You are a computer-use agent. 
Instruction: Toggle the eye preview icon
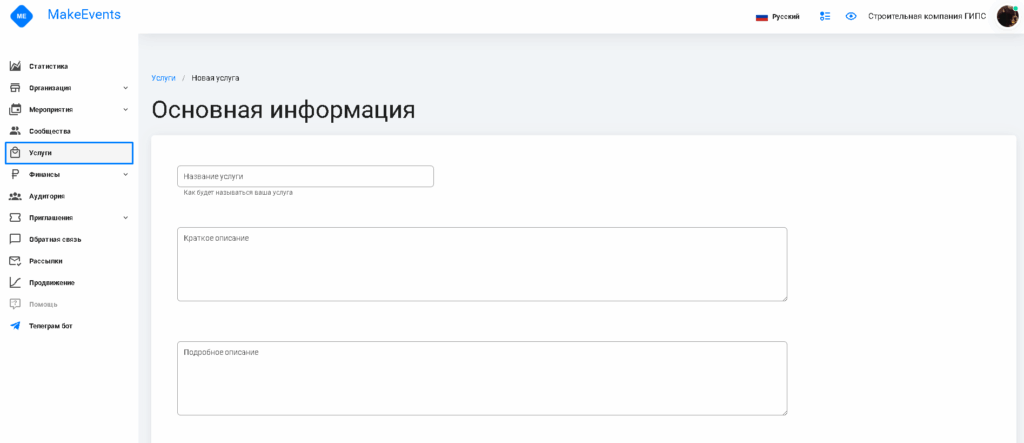pyautogui.click(x=851, y=16)
